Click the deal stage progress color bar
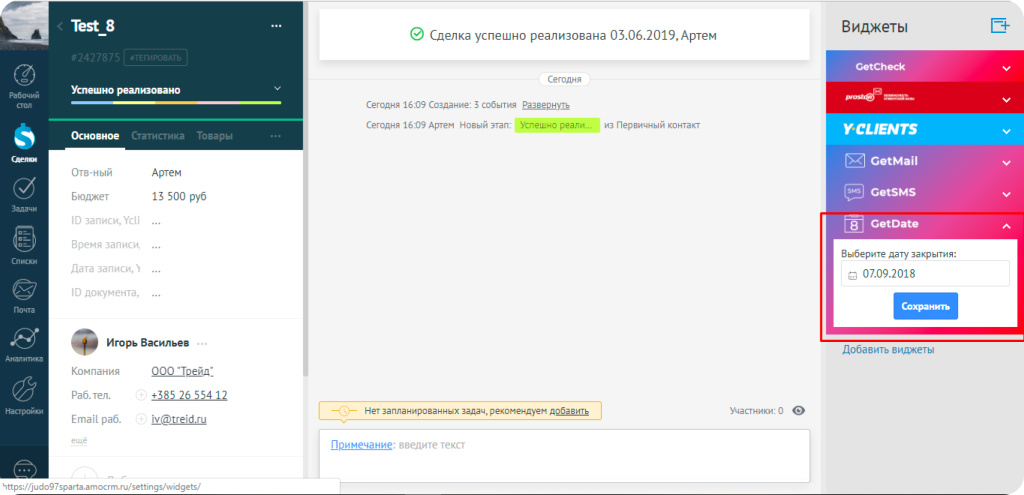The image size is (1024, 495). [x=176, y=103]
